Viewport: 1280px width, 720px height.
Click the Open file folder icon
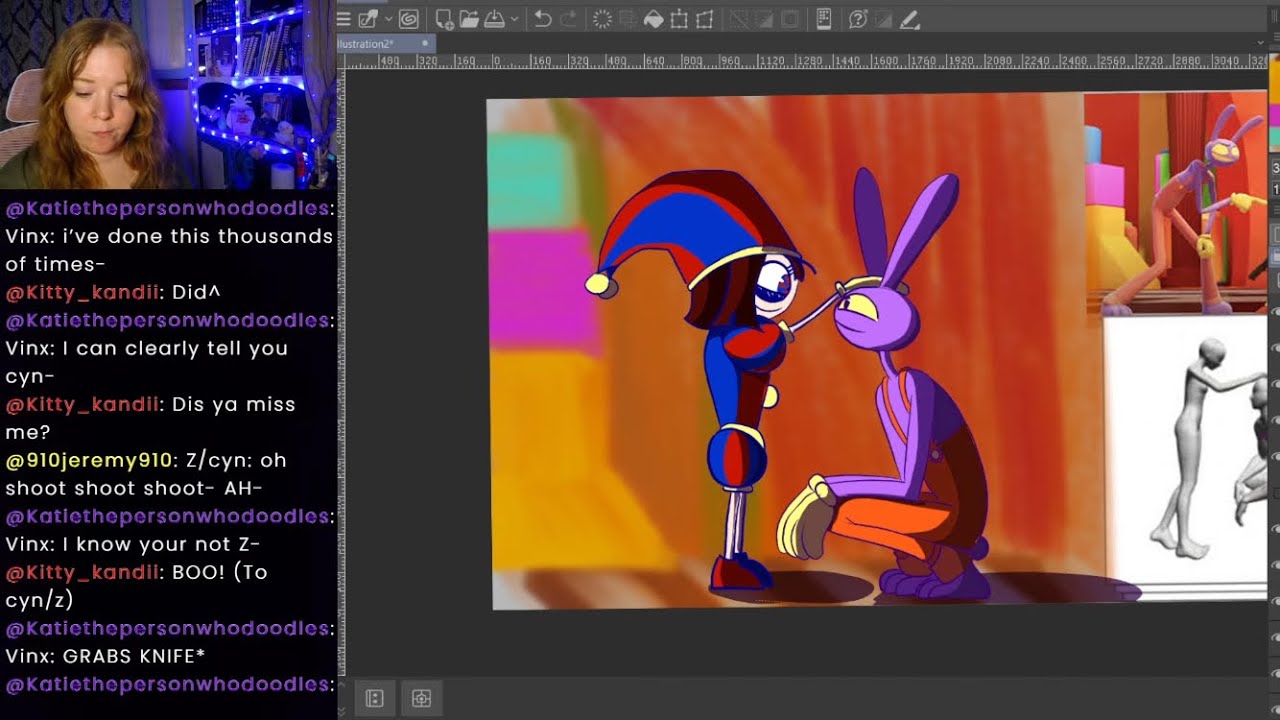point(468,19)
